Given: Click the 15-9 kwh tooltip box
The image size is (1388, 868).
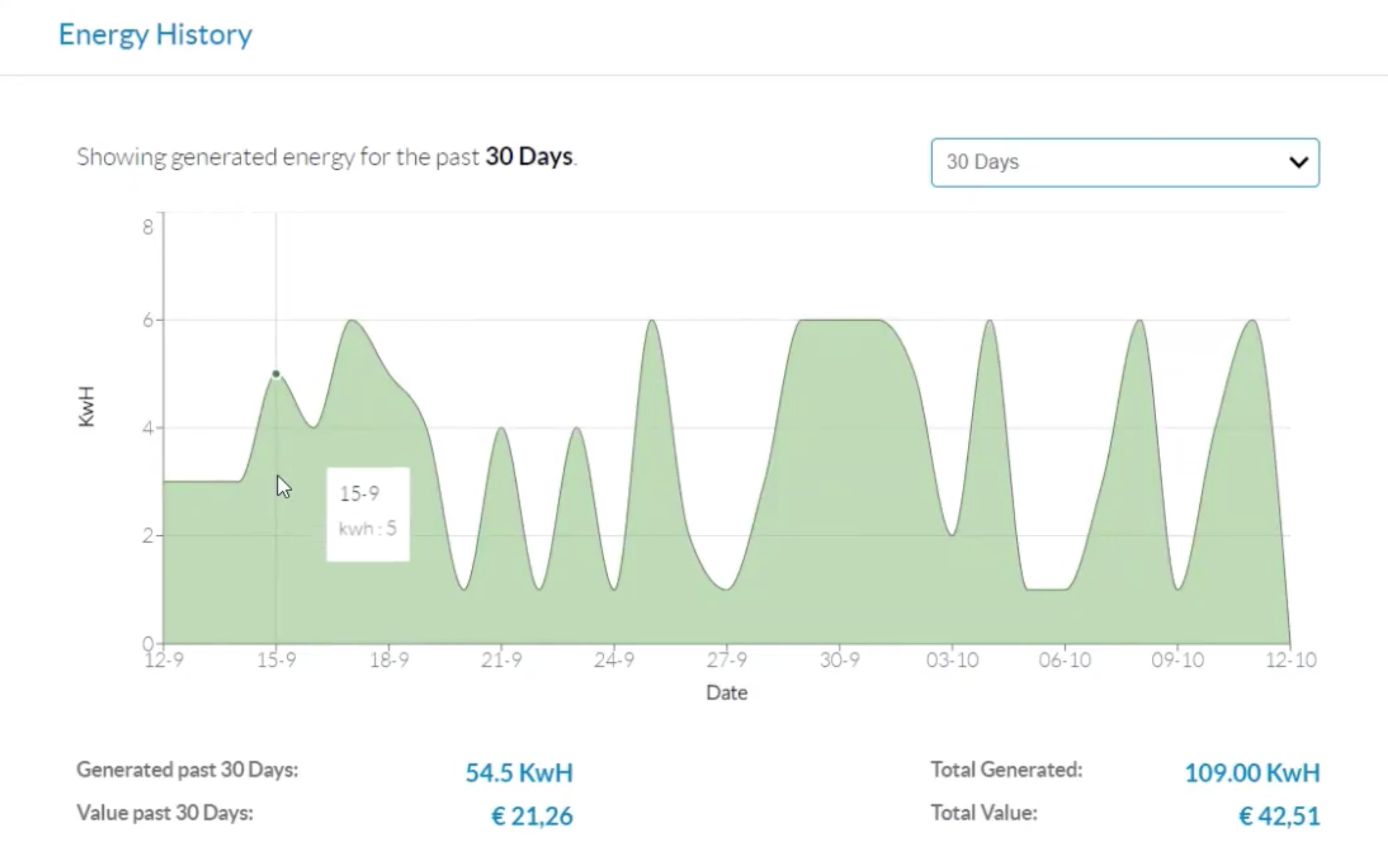Looking at the screenshot, I should [x=367, y=514].
